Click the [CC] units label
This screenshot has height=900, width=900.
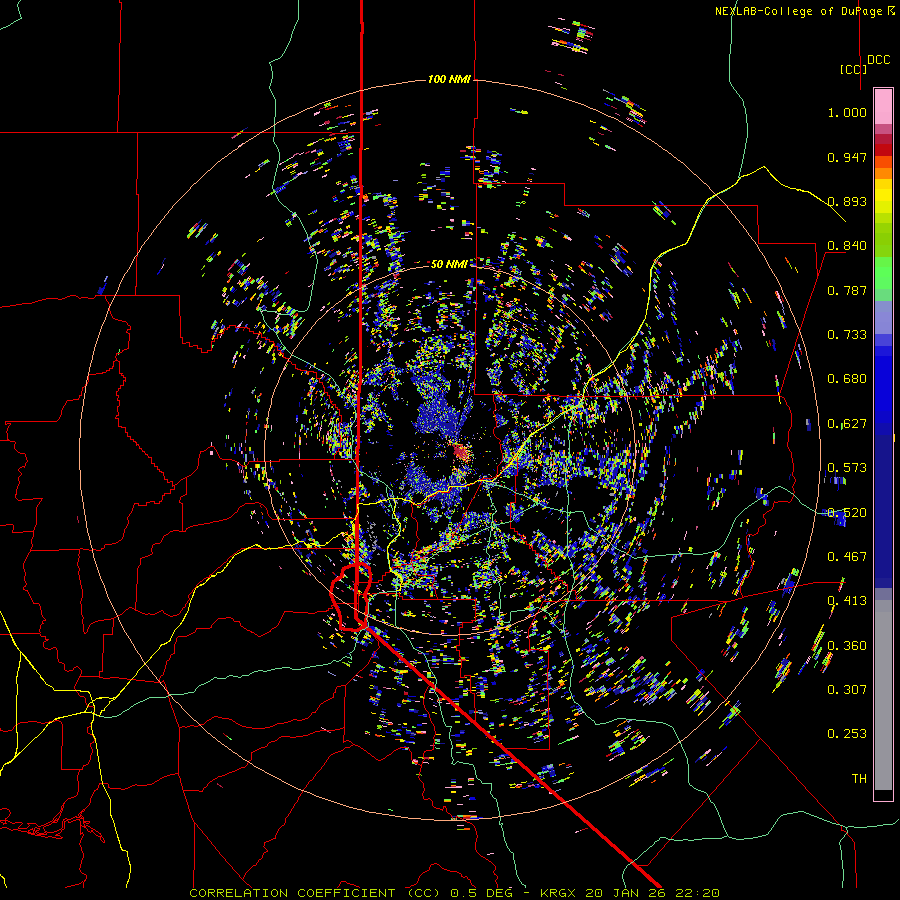pyautogui.click(x=854, y=69)
